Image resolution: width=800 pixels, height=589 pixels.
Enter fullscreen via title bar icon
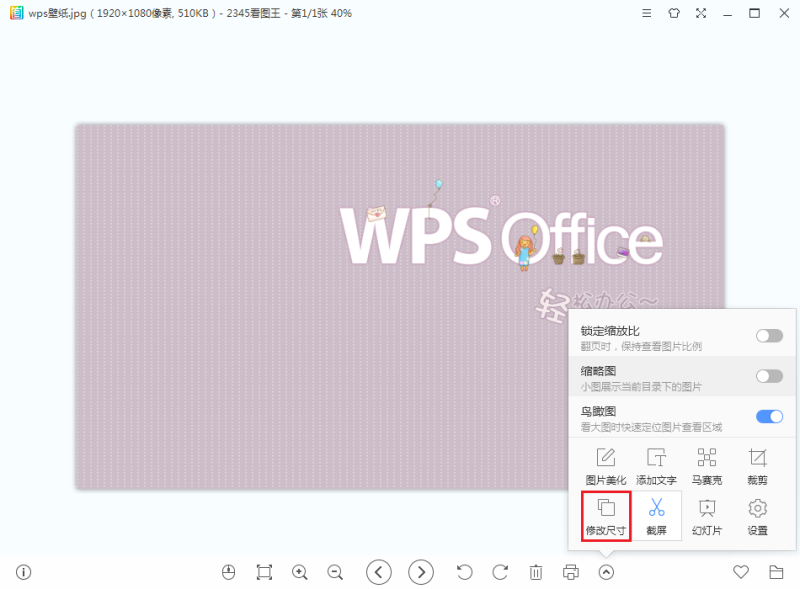[701, 13]
